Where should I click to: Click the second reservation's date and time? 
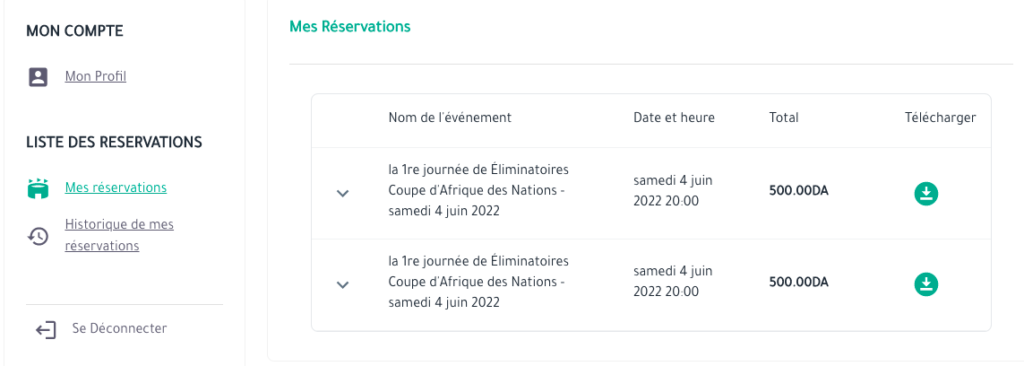pyautogui.click(x=673, y=281)
